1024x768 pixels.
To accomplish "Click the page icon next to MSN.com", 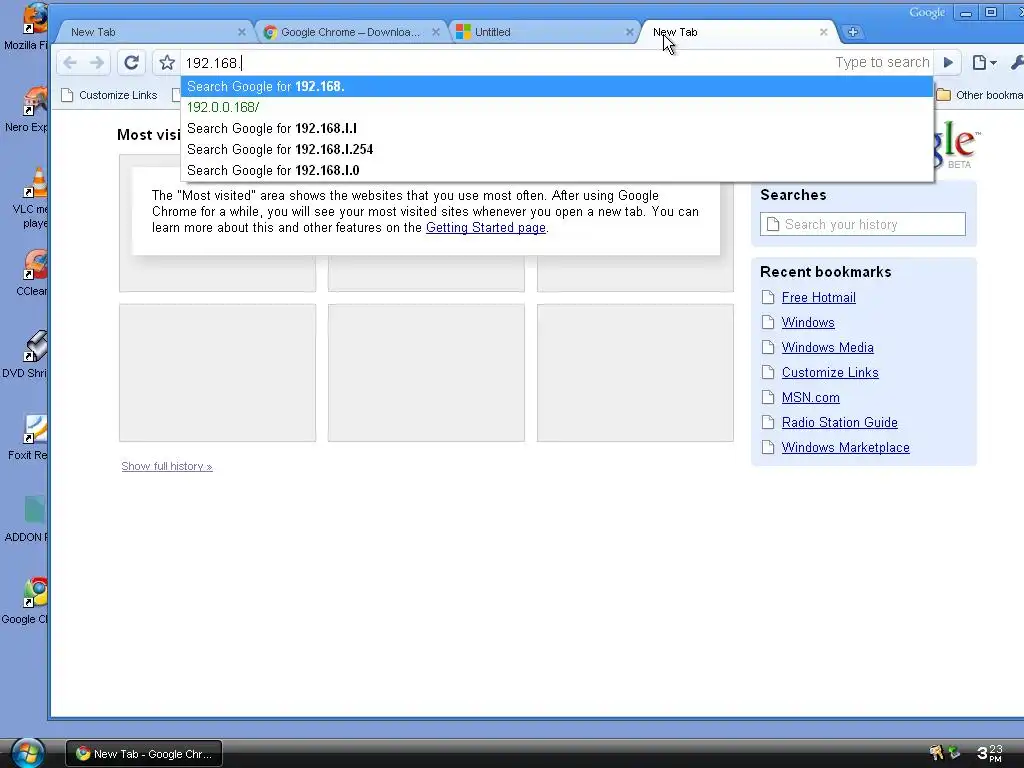I will pyautogui.click(x=768, y=397).
